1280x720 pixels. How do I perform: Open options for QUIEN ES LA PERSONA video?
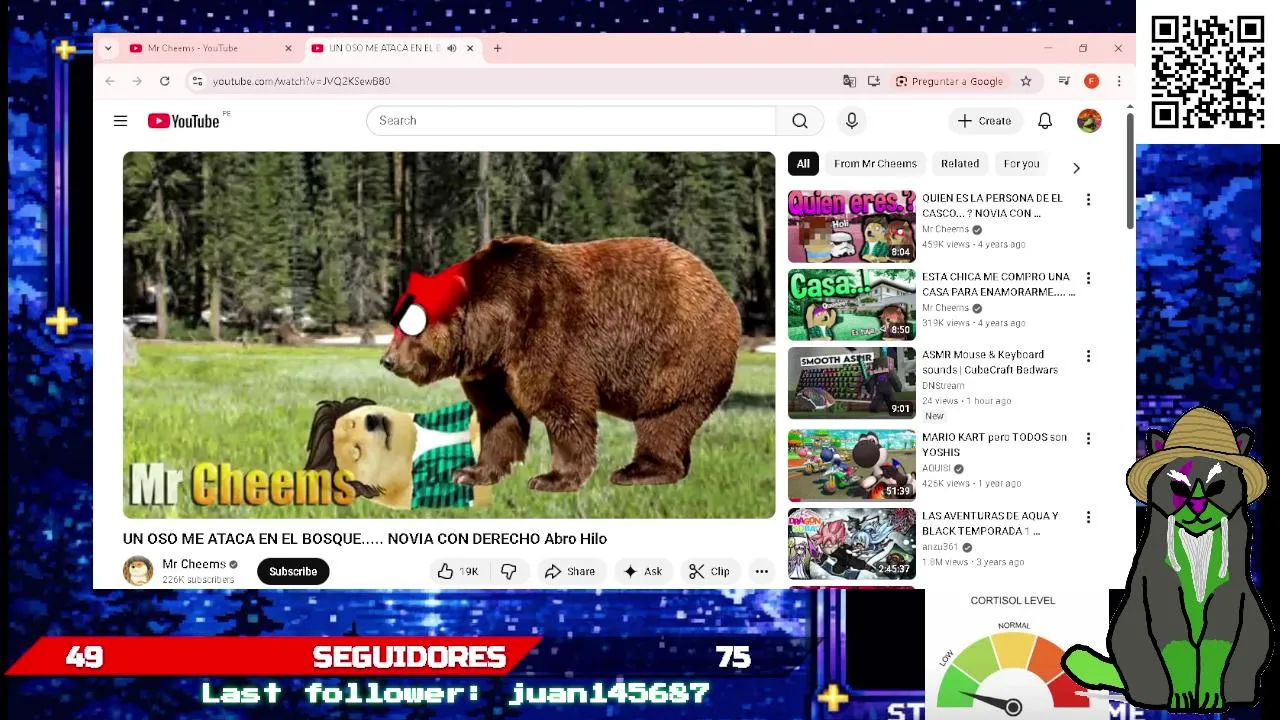click(1088, 200)
